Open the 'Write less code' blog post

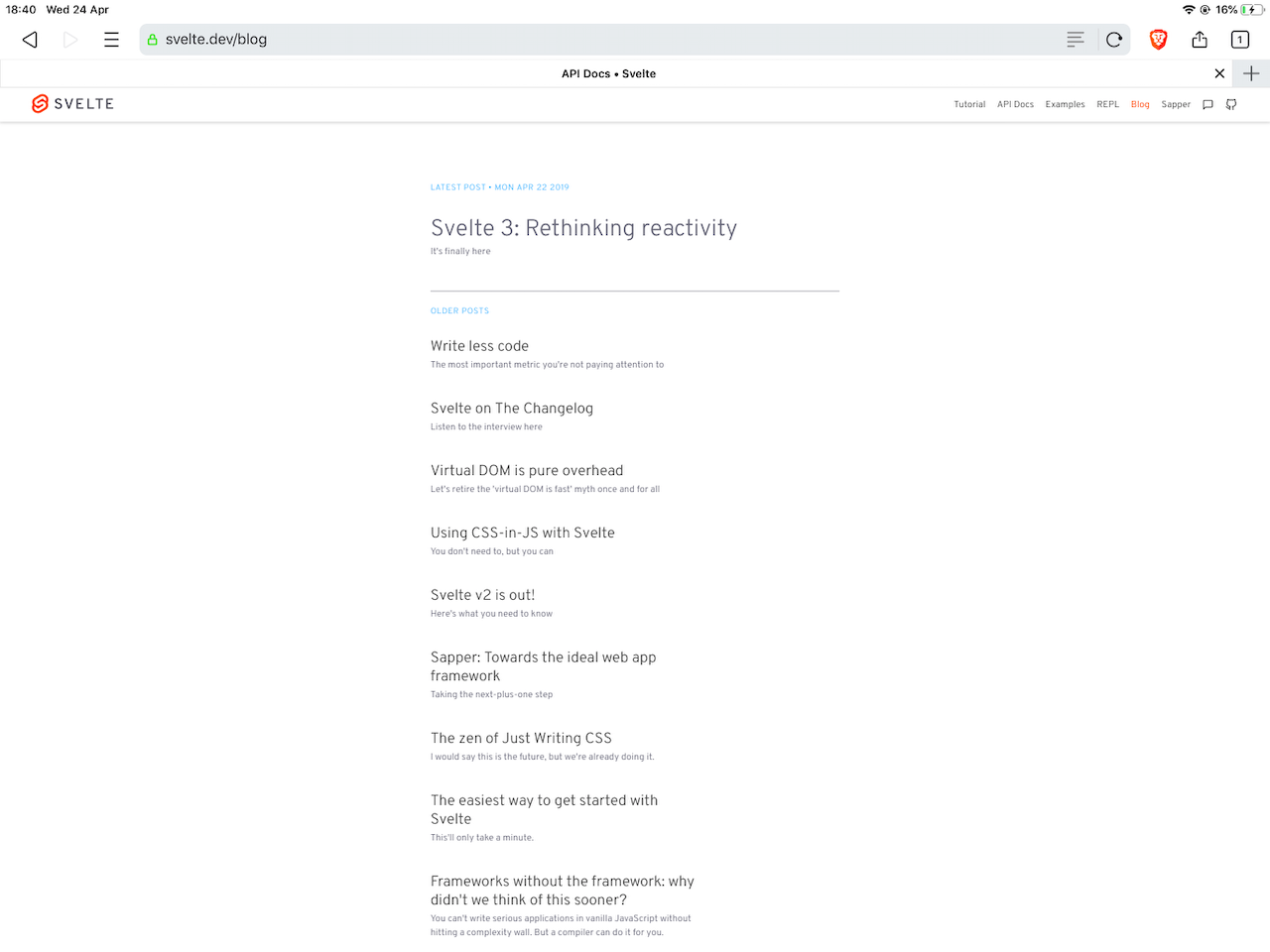[479, 346]
